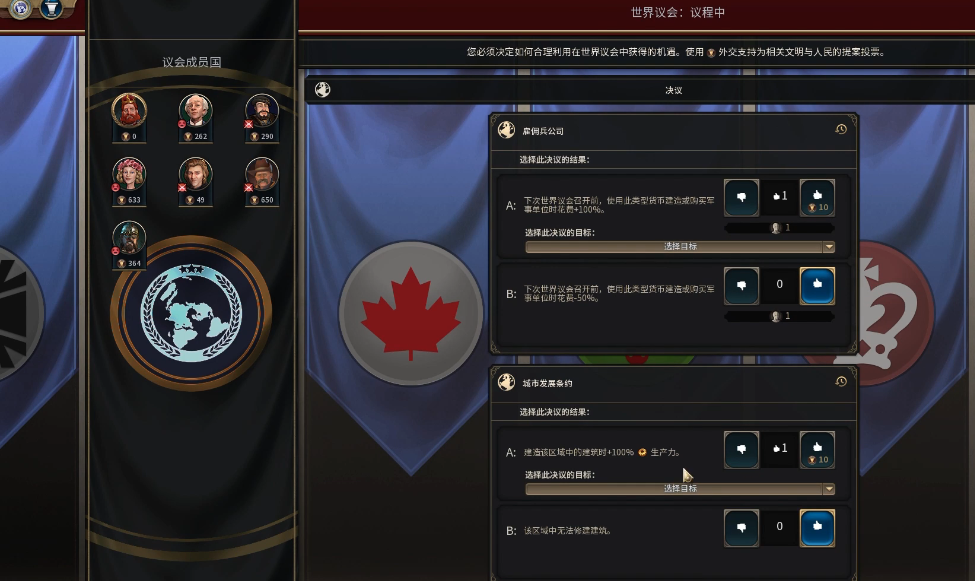This screenshot has height=581, width=975.
Task: Select the helmeted viking leader portrait with 364 favor
Action: pyautogui.click(x=129, y=238)
